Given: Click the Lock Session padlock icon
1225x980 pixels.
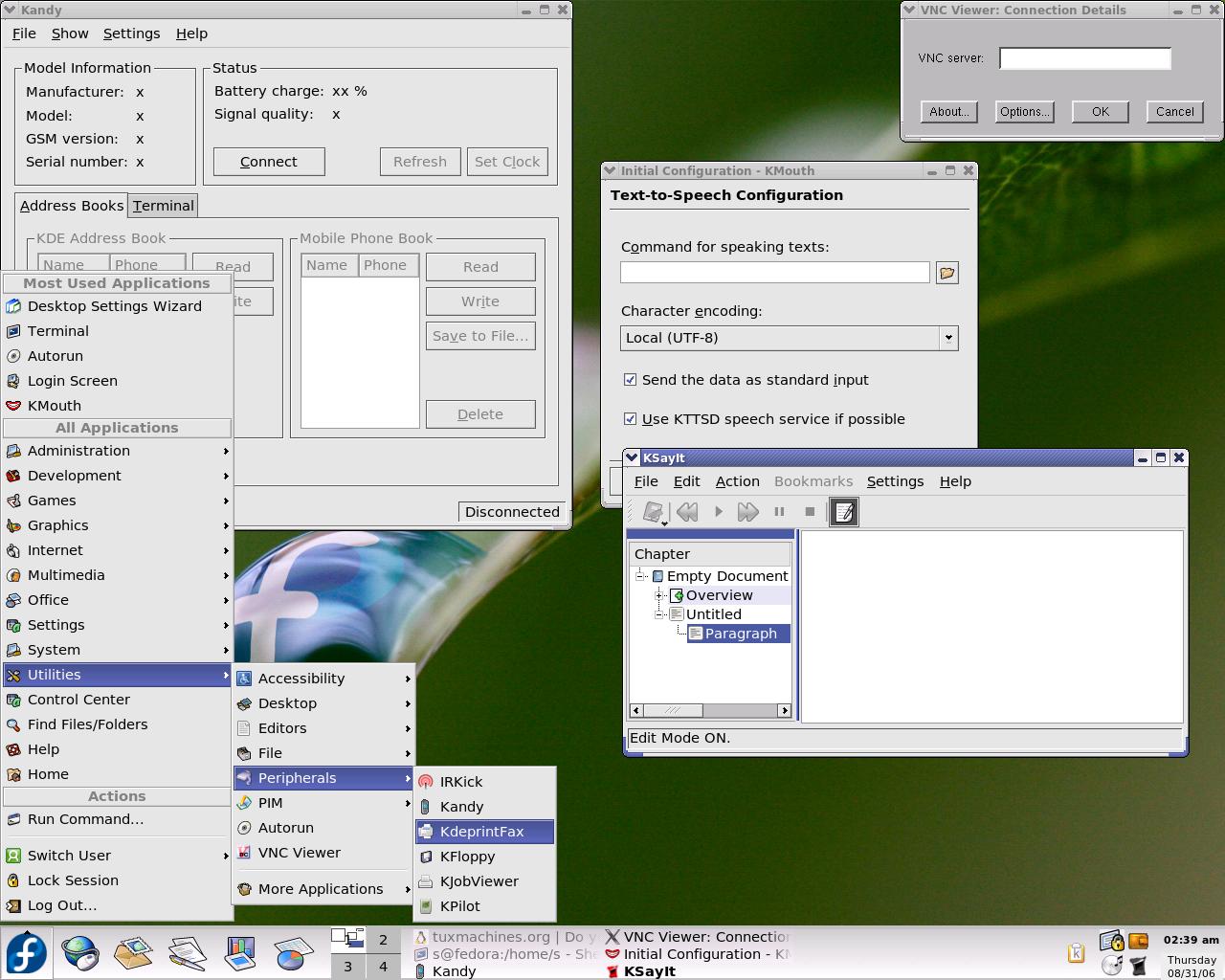Looking at the screenshot, I should (13, 880).
